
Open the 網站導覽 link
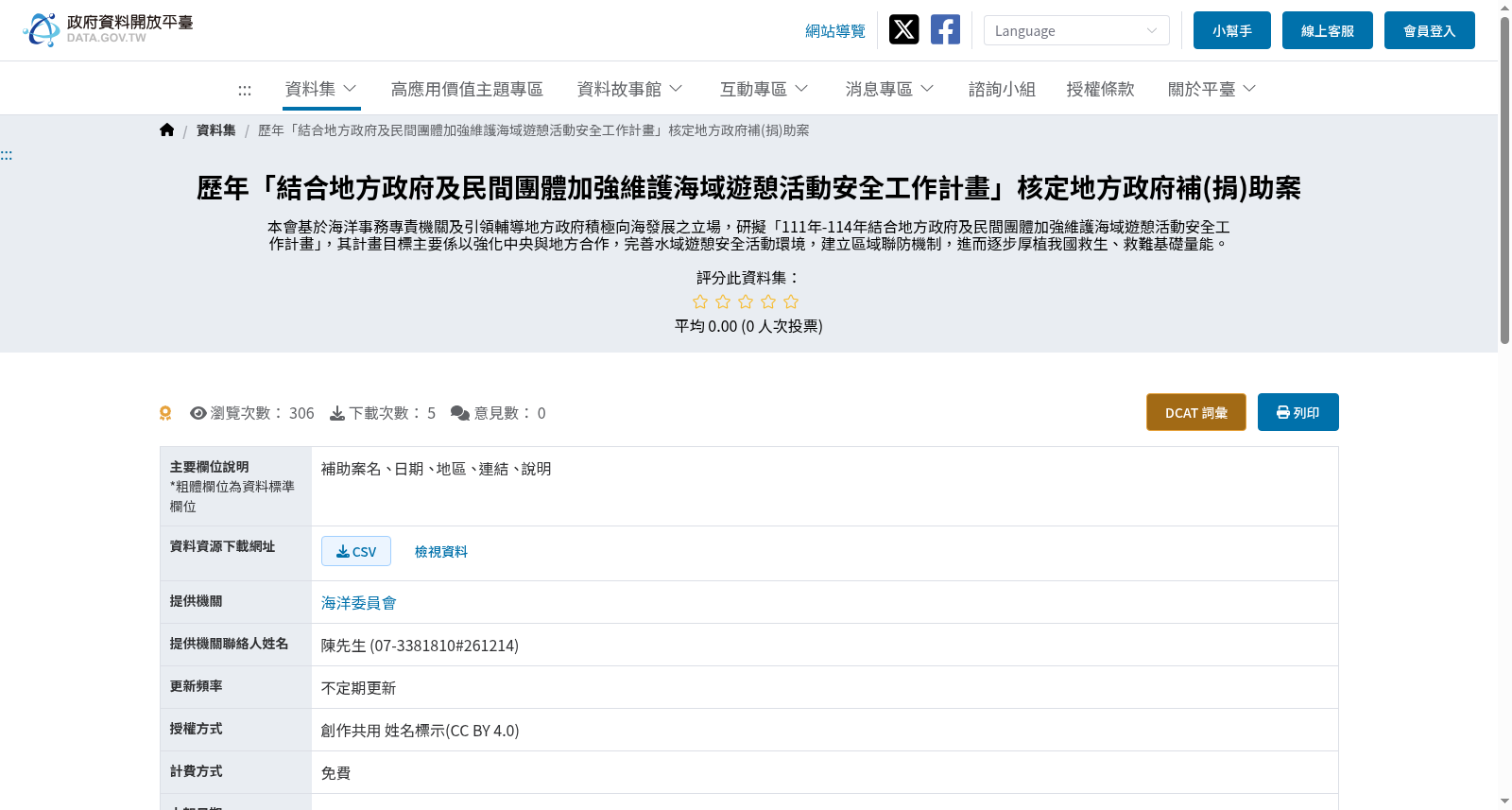[835, 31]
